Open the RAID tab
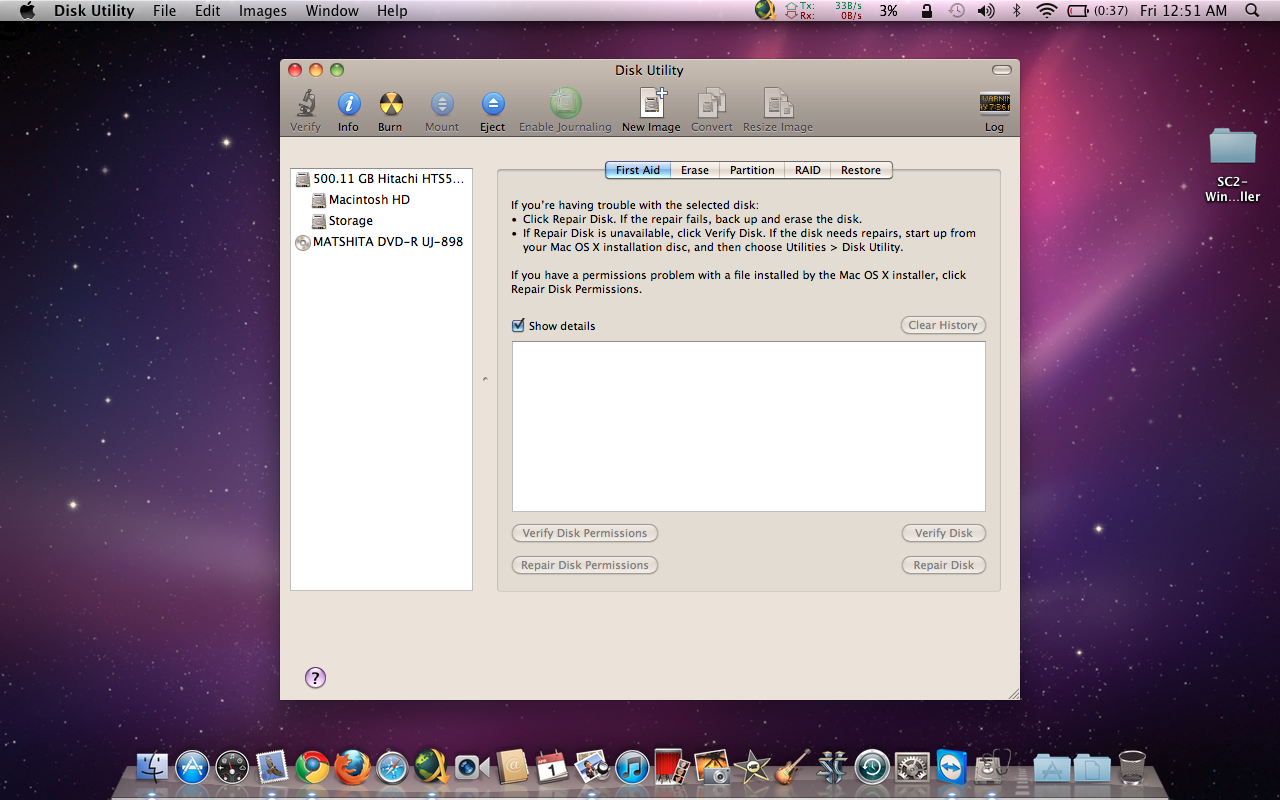The image size is (1280, 800). pos(808,170)
